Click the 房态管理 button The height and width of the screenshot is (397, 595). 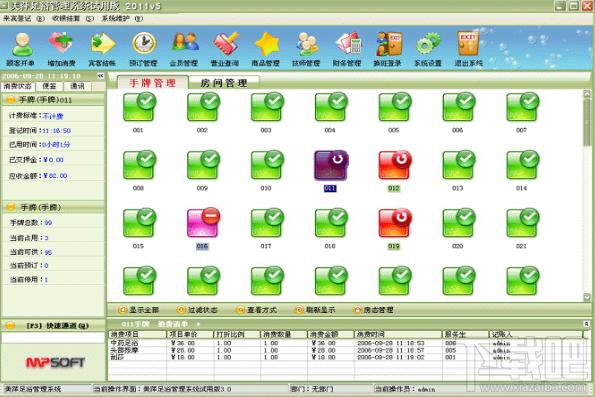373,310
